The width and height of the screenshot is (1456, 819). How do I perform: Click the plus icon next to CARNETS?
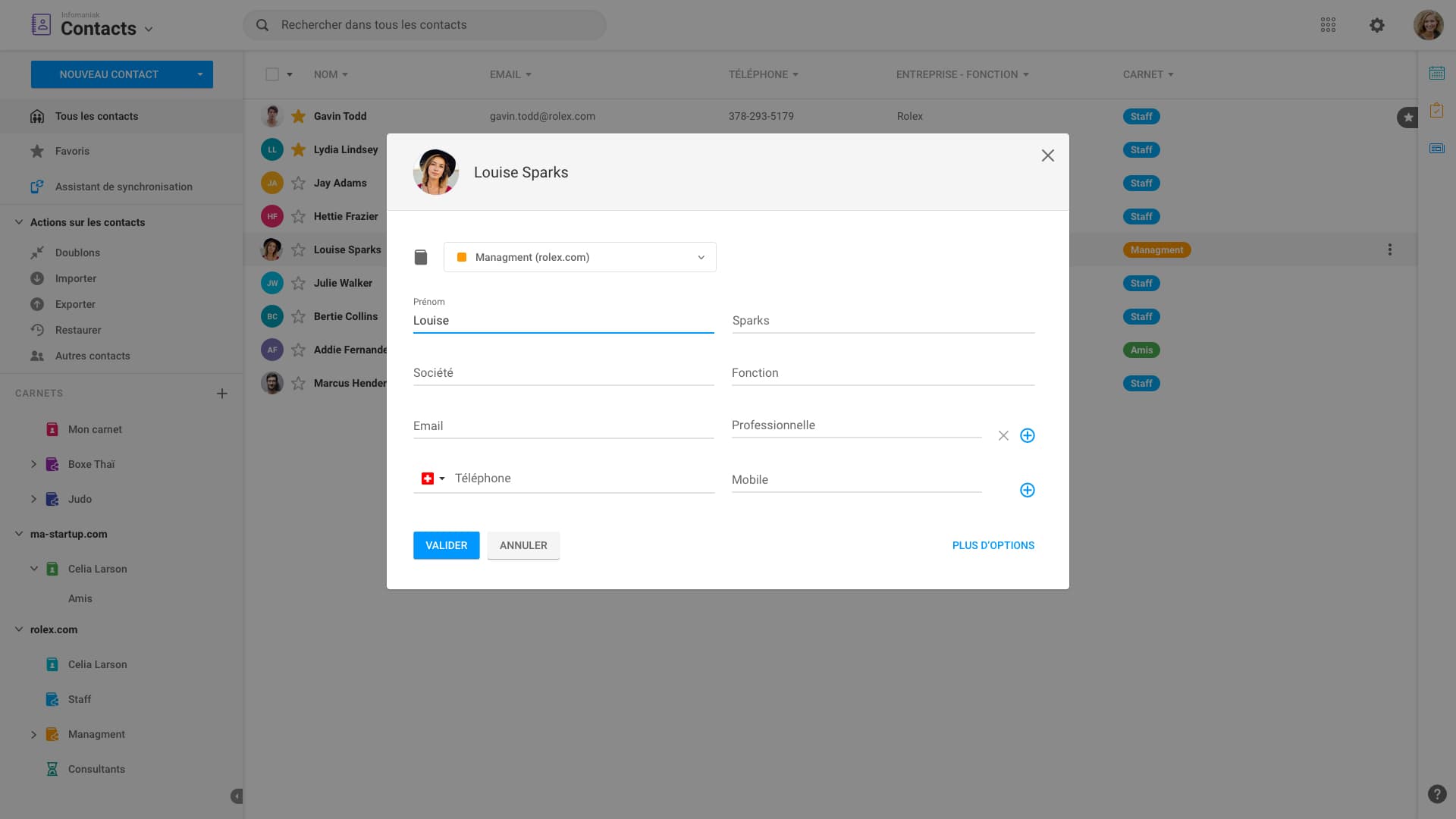click(221, 394)
